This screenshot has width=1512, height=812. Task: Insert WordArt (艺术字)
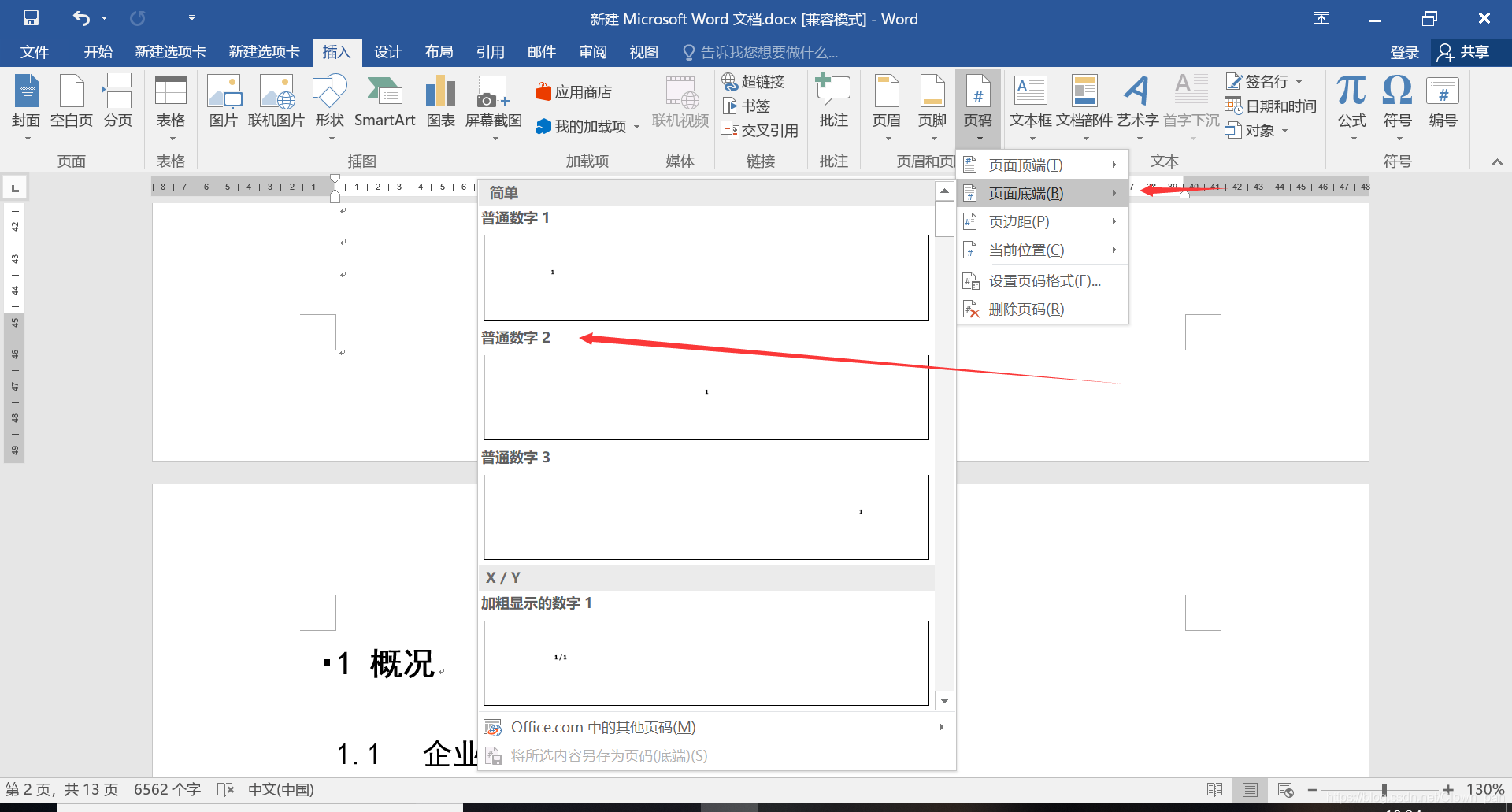1137,108
